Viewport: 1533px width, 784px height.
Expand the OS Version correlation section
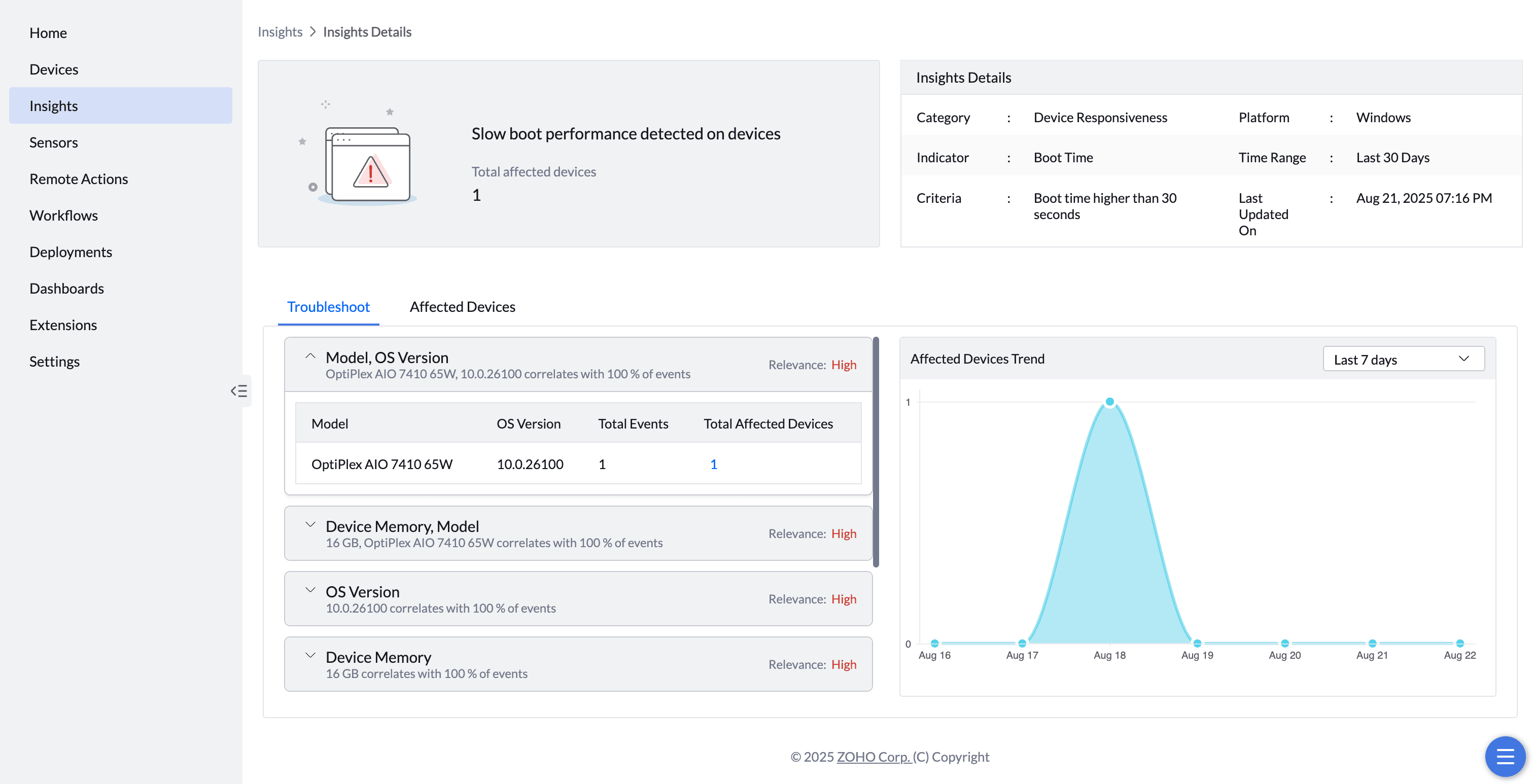310,590
